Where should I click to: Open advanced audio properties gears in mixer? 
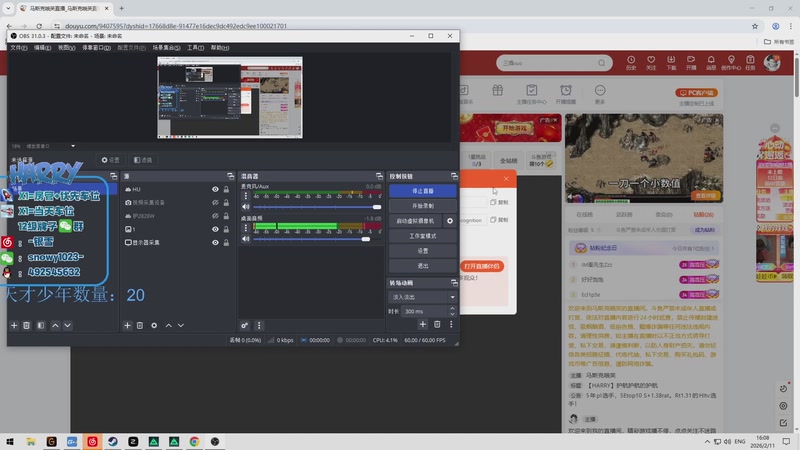[244, 326]
